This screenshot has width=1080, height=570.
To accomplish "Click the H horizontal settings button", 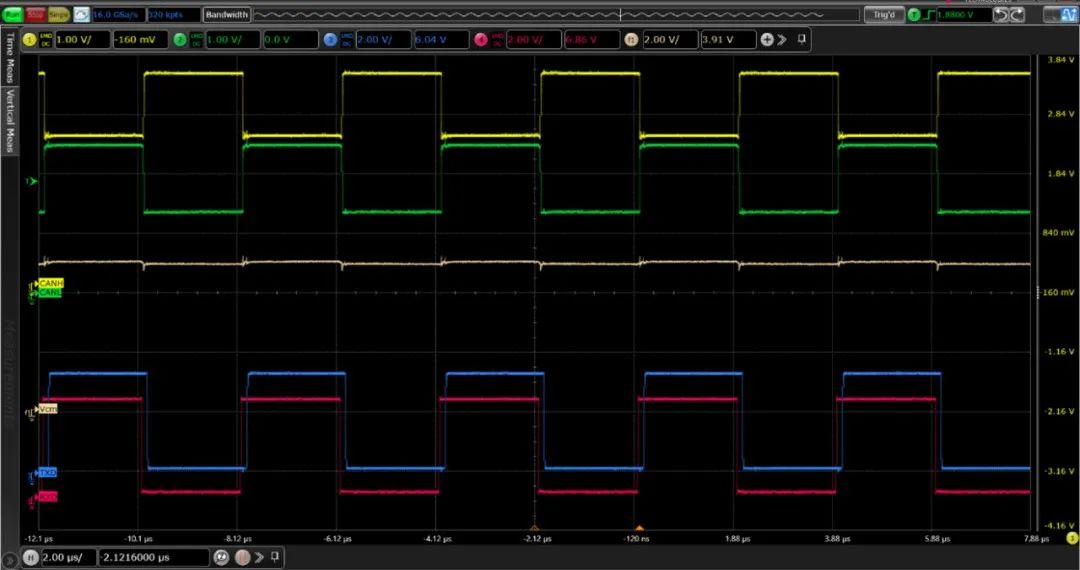I will (x=30, y=557).
